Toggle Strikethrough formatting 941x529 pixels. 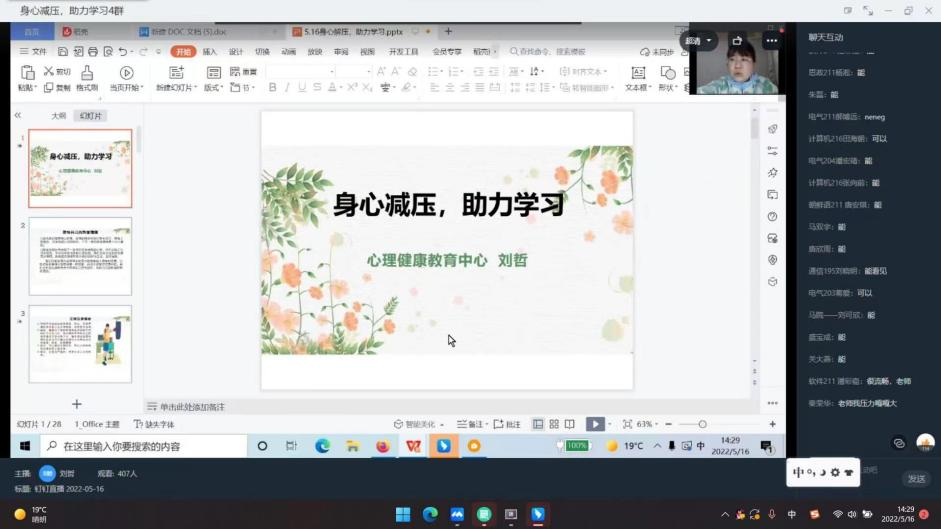pos(317,88)
